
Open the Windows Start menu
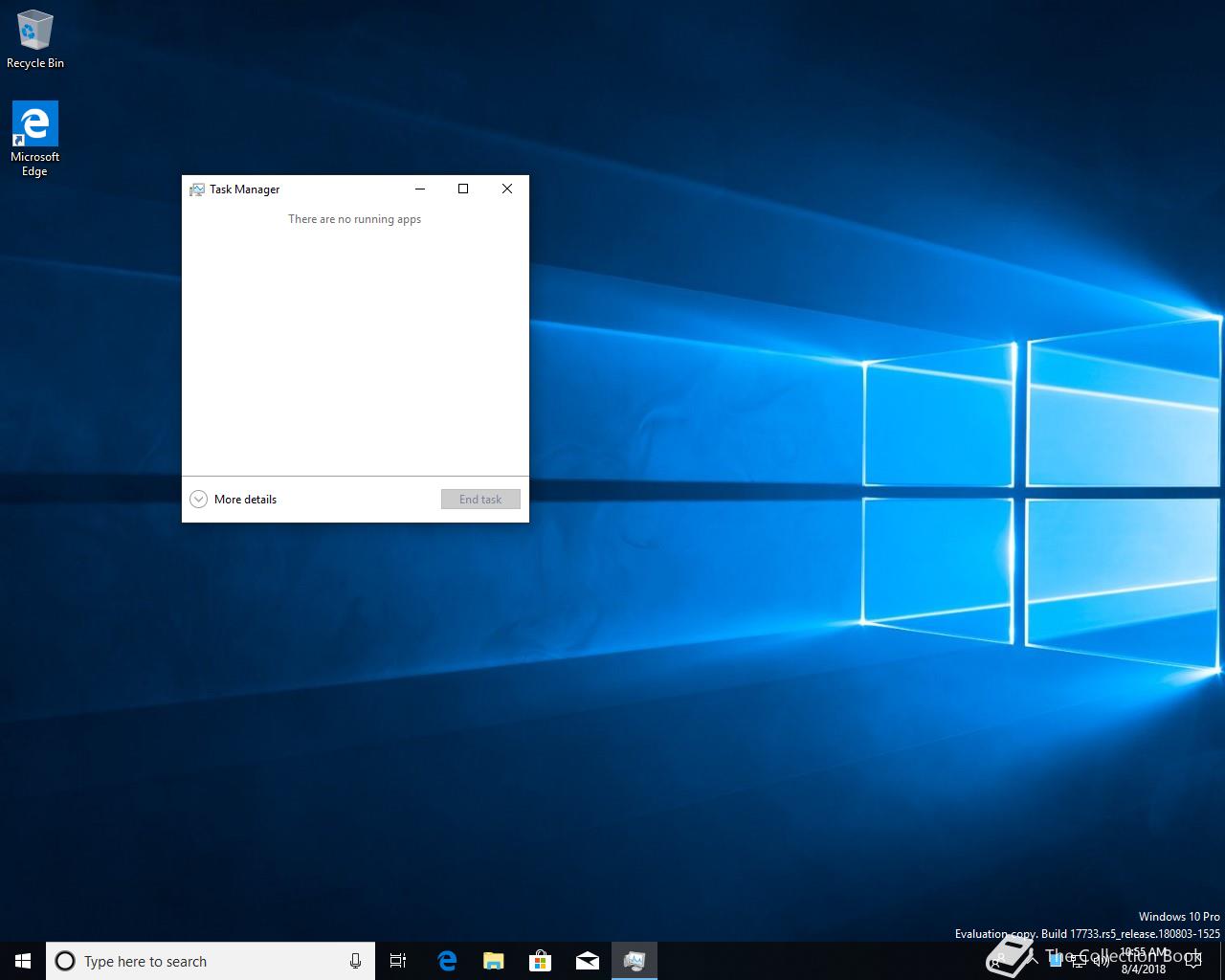(x=23, y=961)
